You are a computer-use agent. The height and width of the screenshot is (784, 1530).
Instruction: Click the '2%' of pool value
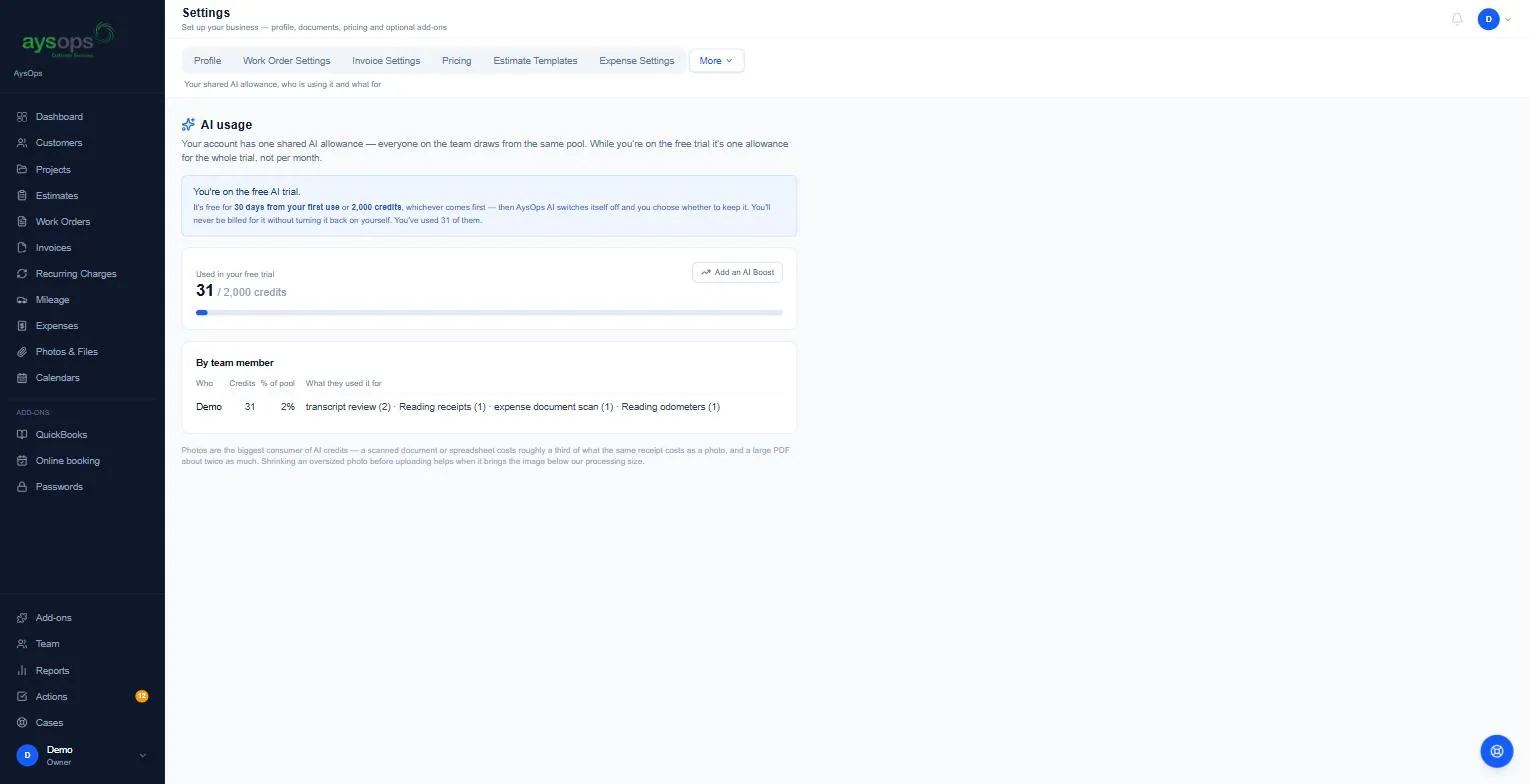pyautogui.click(x=288, y=407)
